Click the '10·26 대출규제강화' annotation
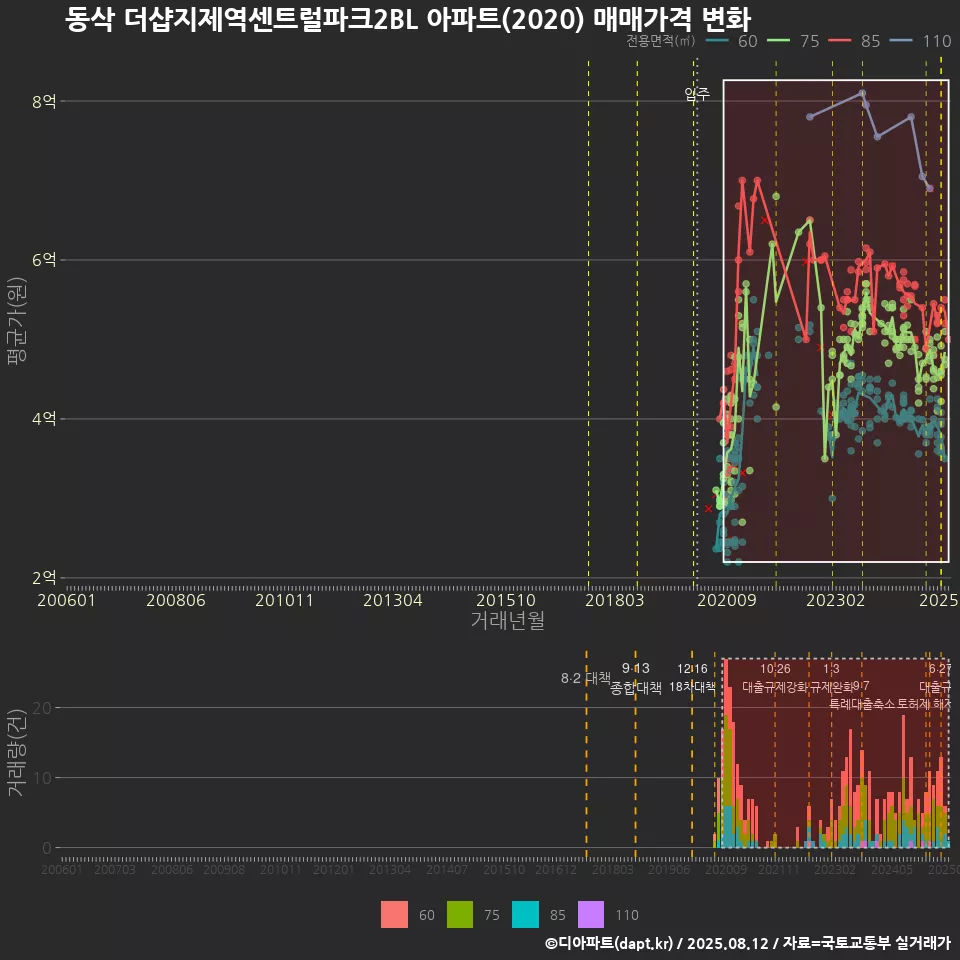 pyautogui.click(x=775, y=678)
